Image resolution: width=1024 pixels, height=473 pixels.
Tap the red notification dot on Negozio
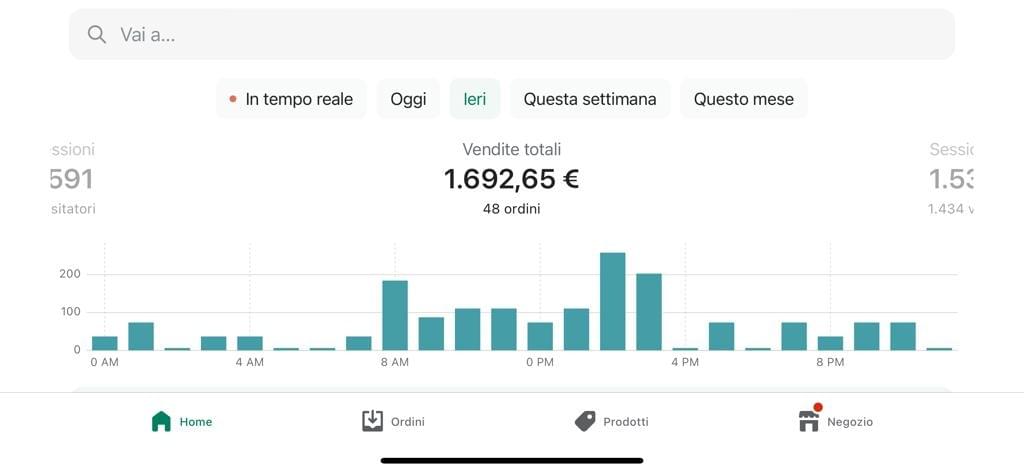click(818, 407)
